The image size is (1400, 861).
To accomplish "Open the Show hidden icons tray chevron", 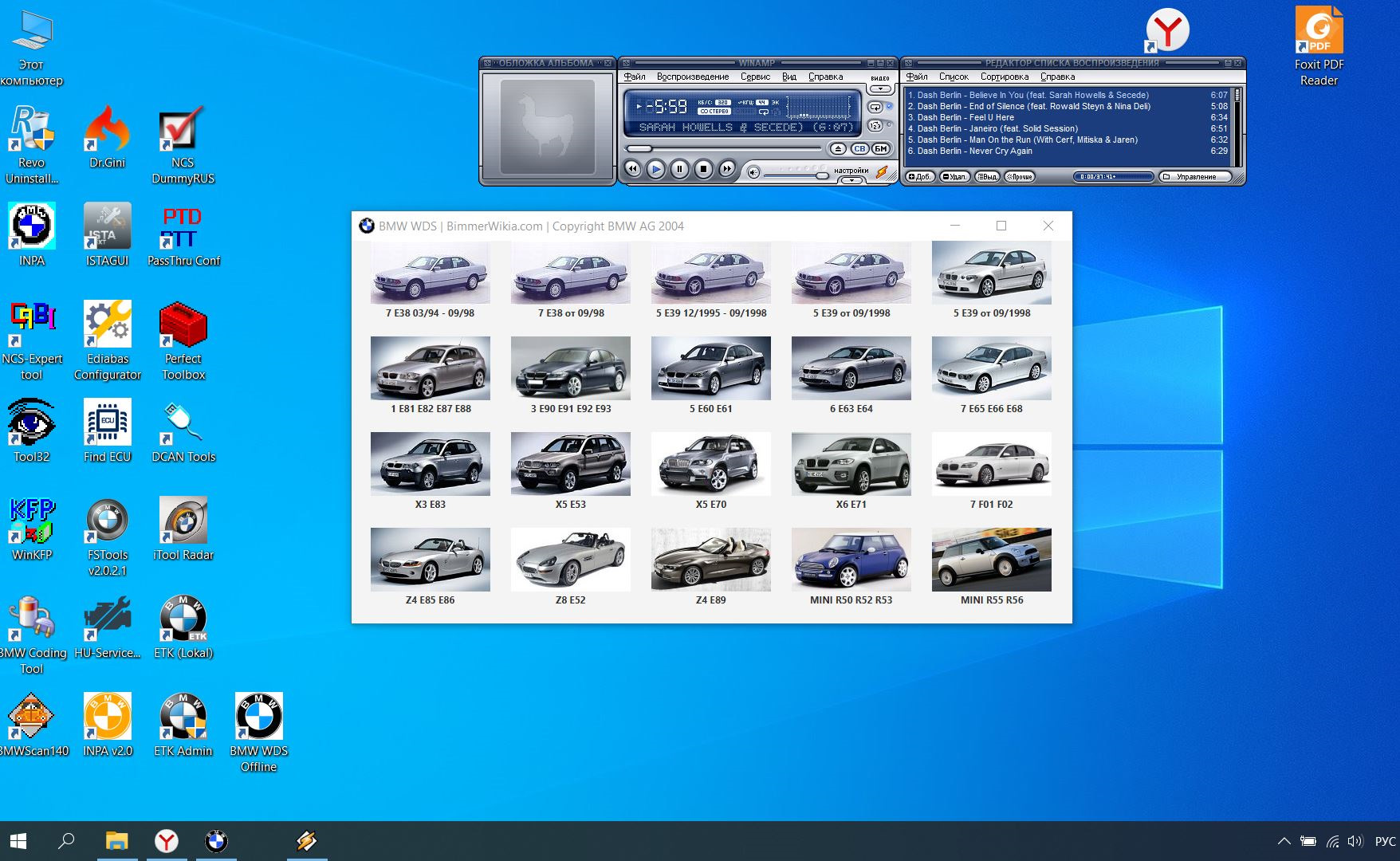I will (x=1284, y=841).
